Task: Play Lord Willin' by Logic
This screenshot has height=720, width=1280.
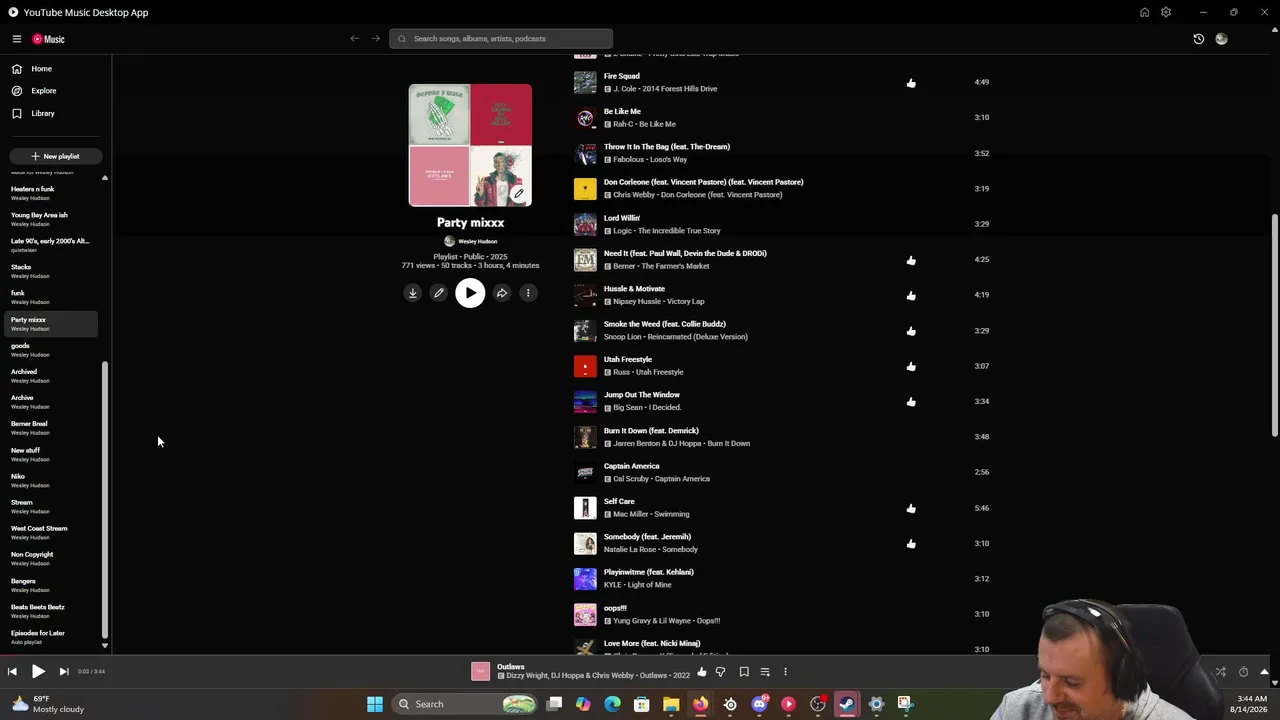Action: [585, 224]
